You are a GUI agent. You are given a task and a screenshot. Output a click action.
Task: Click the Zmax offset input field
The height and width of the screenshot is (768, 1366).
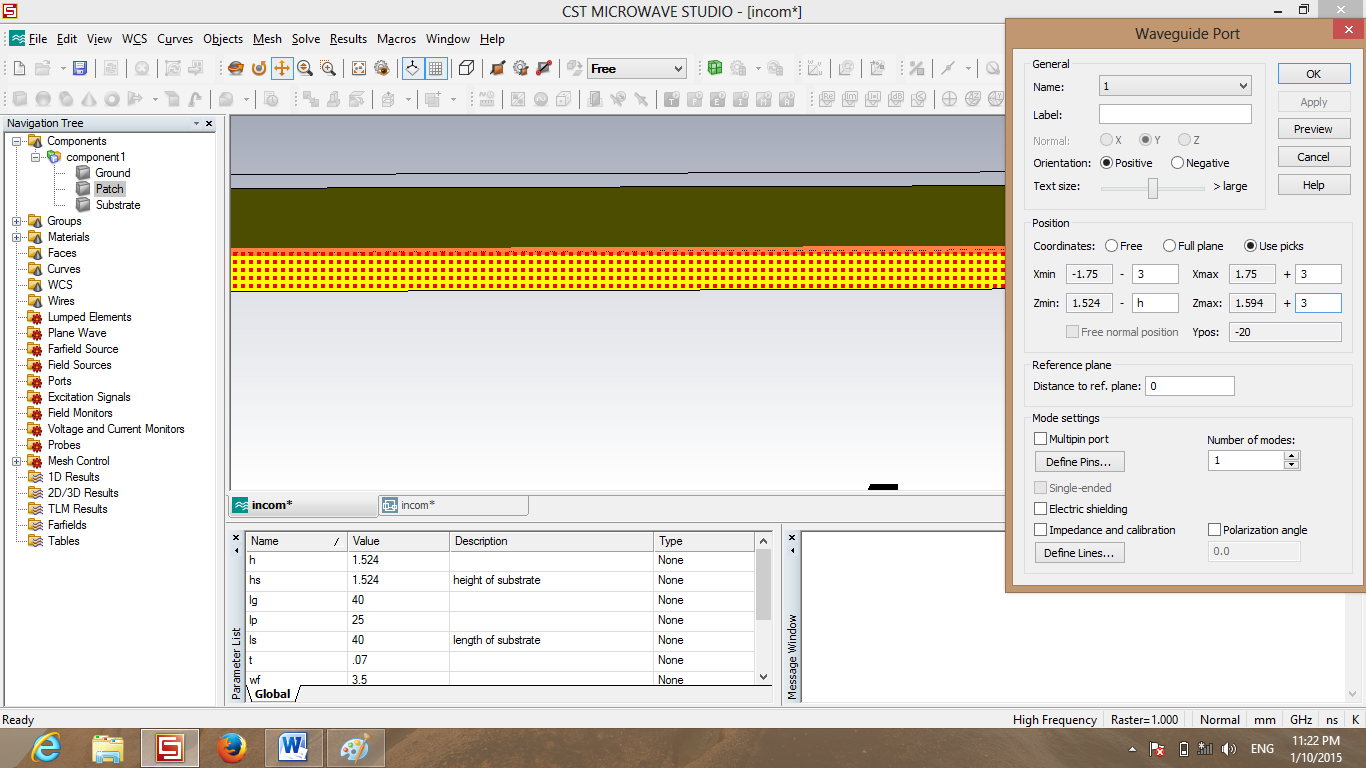pyautogui.click(x=1318, y=303)
